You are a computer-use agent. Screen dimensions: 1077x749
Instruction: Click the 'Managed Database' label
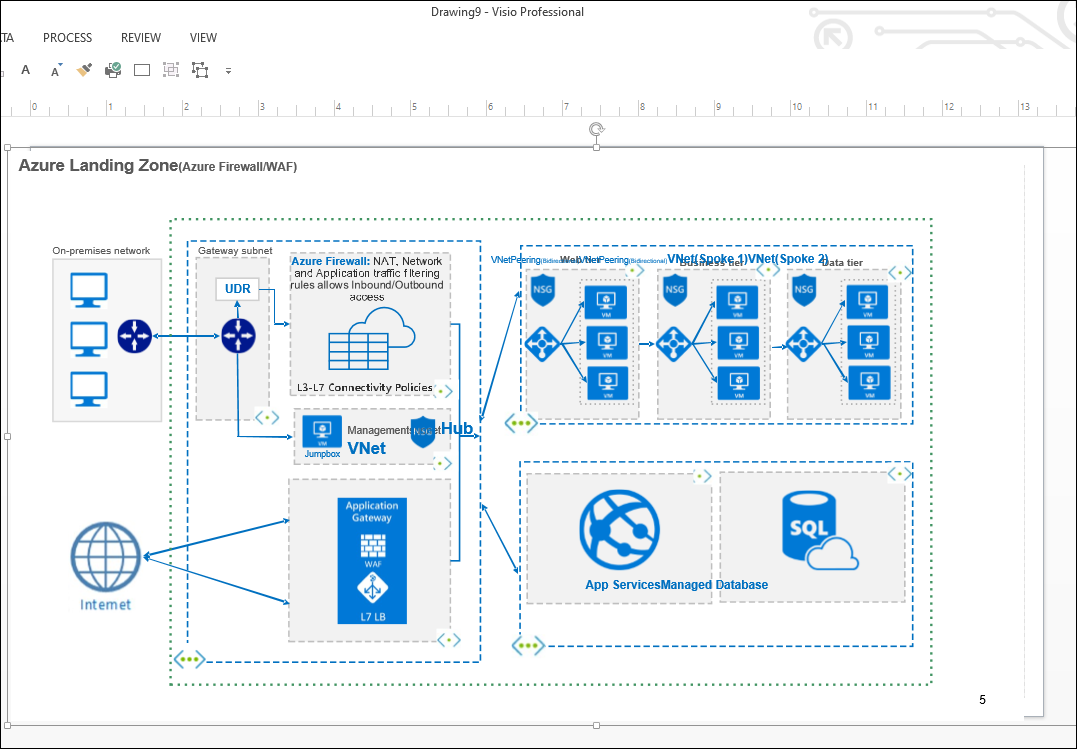click(x=714, y=585)
